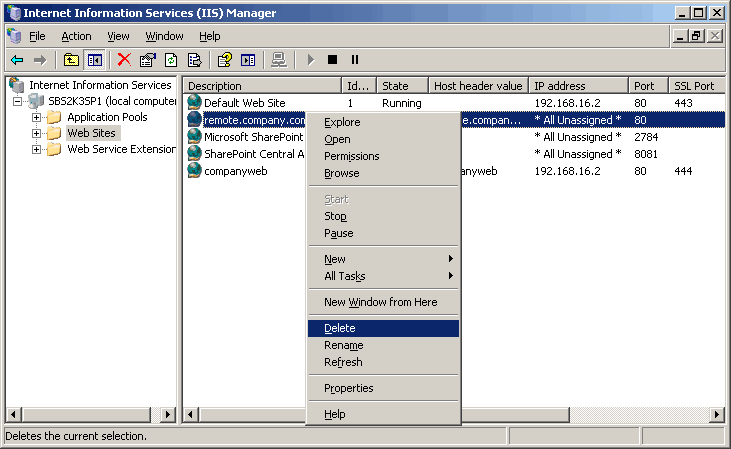The height and width of the screenshot is (449, 731).
Task: Click the tree pane scroll right arrow
Action: 168,414
